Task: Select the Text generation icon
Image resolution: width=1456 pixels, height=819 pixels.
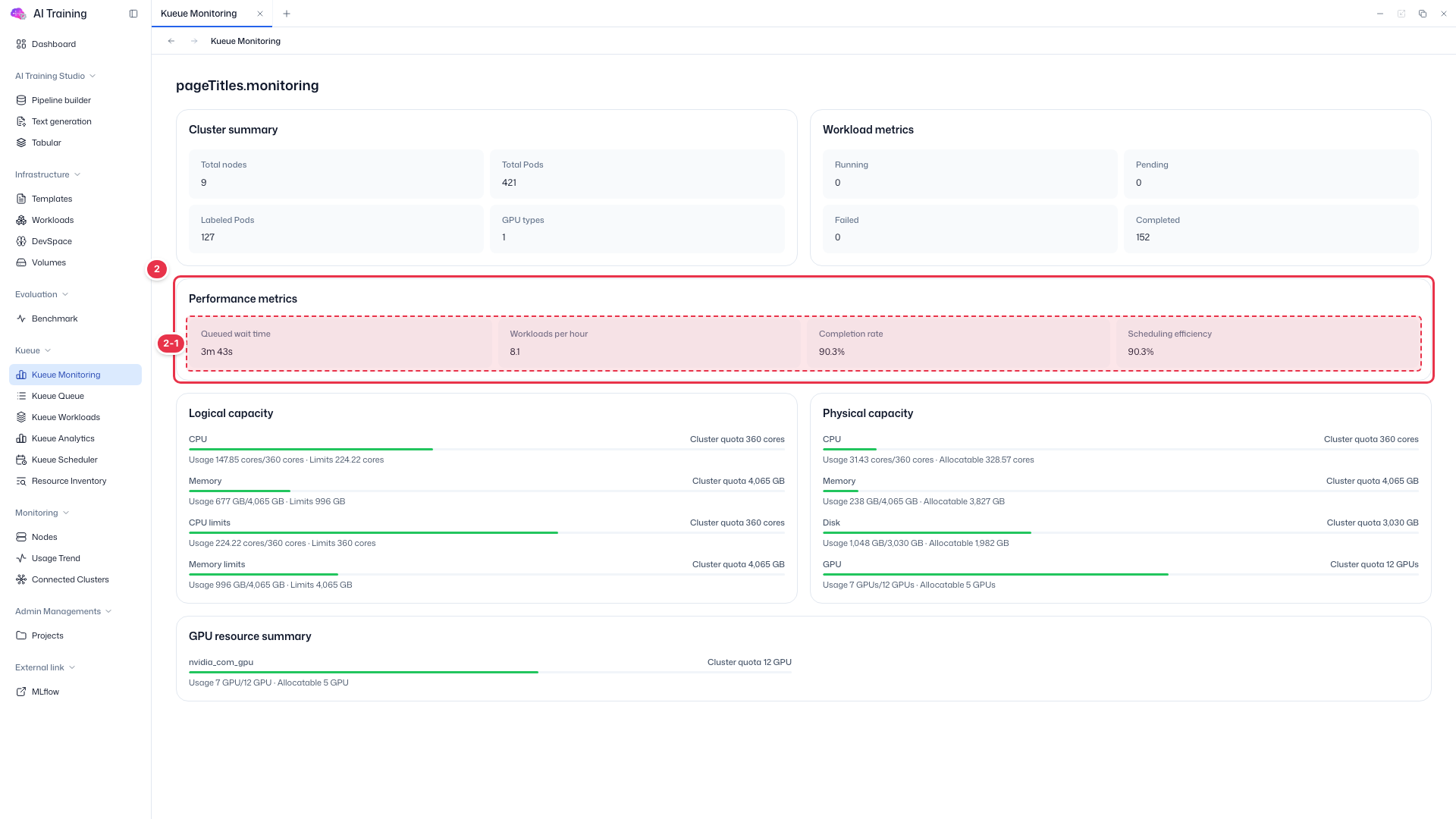Action: [21, 121]
